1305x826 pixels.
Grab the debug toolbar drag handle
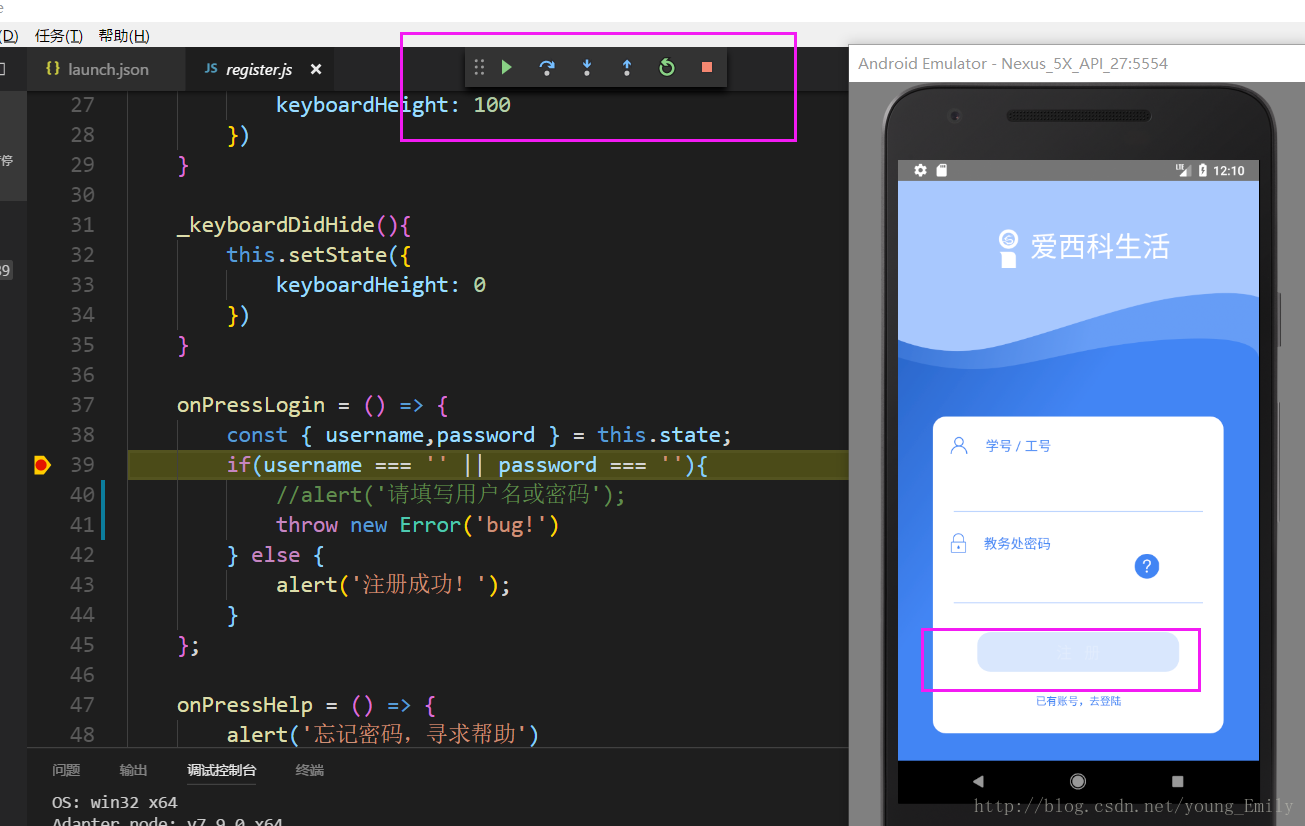[x=479, y=67]
